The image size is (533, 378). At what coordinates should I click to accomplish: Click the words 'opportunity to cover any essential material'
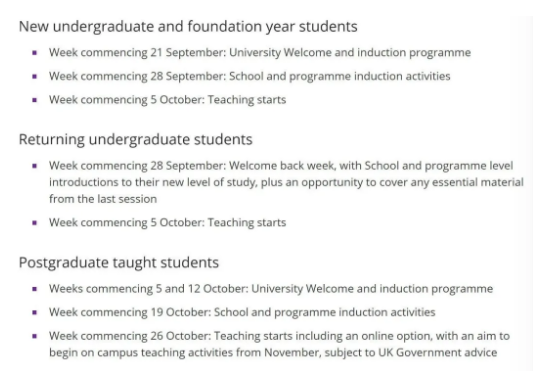pyautogui.click(x=412, y=182)
